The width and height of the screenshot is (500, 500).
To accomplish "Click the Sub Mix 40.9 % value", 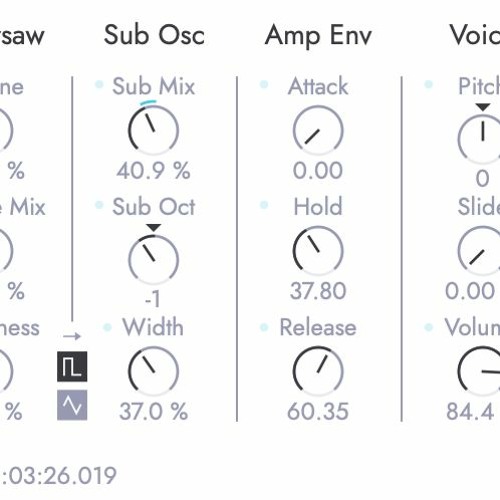I will pos(153,171).
